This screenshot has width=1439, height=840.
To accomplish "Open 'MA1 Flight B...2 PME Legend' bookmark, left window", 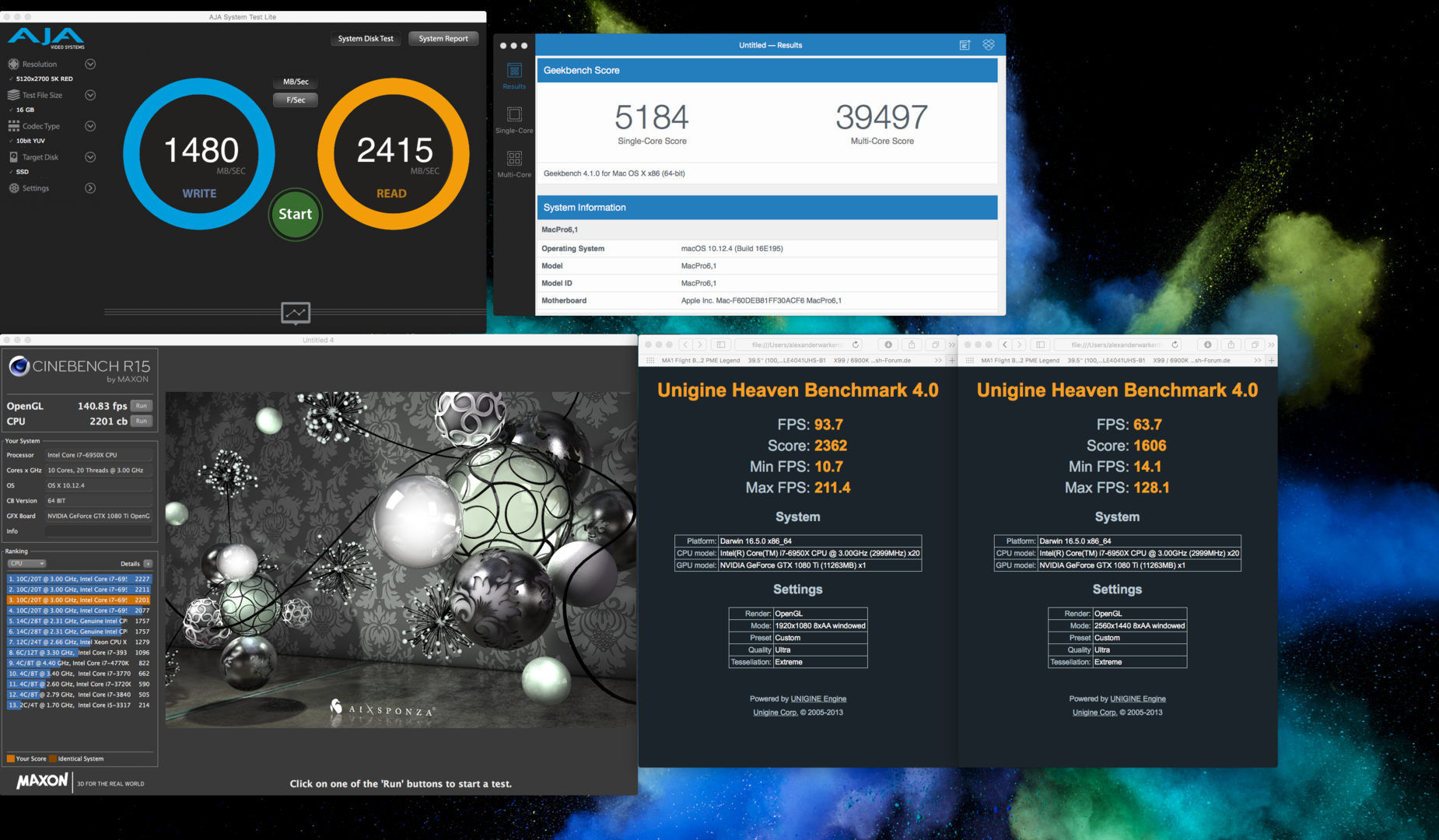I will pos(700,361).
